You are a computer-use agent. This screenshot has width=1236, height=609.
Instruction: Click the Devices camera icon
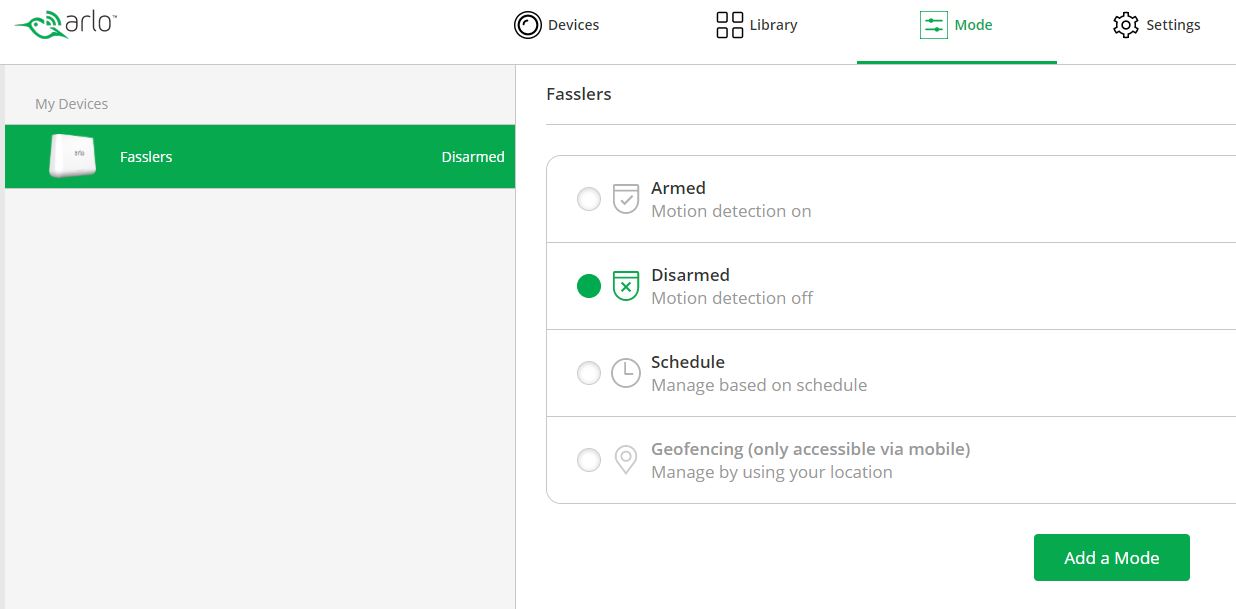click(527, 25)
